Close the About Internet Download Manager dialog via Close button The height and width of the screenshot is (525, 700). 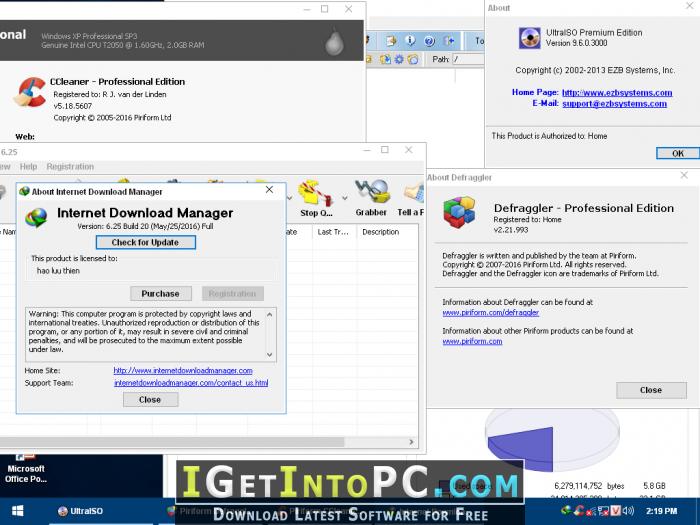click(x=150, y=400)
